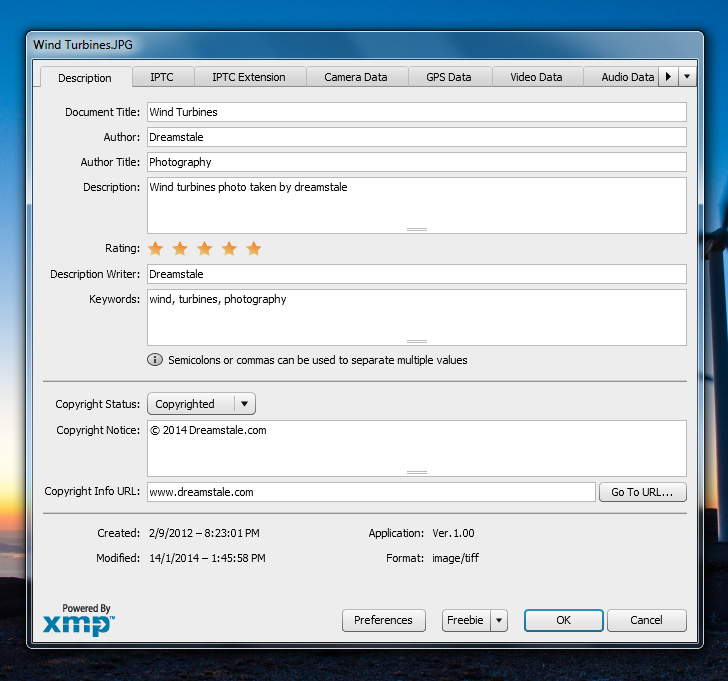Image resolution: width=728 pixels, height=681 pixels.
Task: Open the Camera Data tab
Action: coord(355,77)
